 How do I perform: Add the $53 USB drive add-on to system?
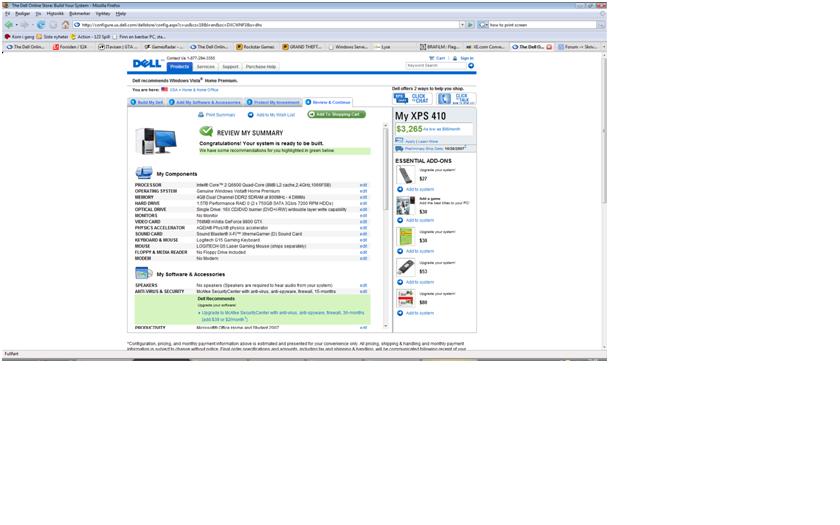(416, 282)
